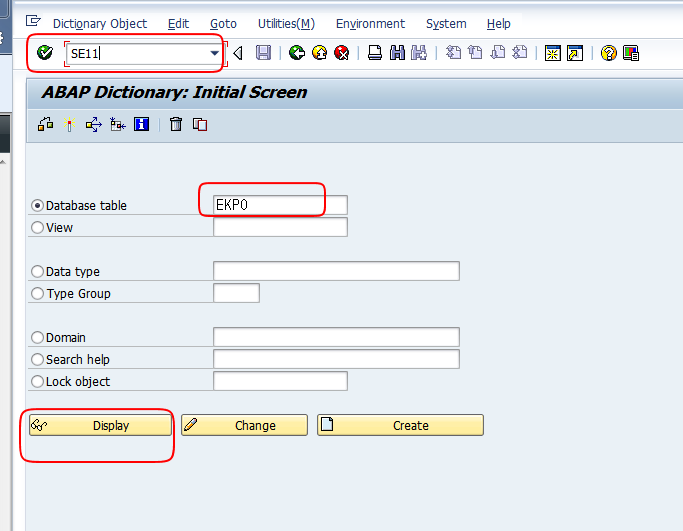
Task: Click the Customize Local Layout icon
Action: pos(631,53)
